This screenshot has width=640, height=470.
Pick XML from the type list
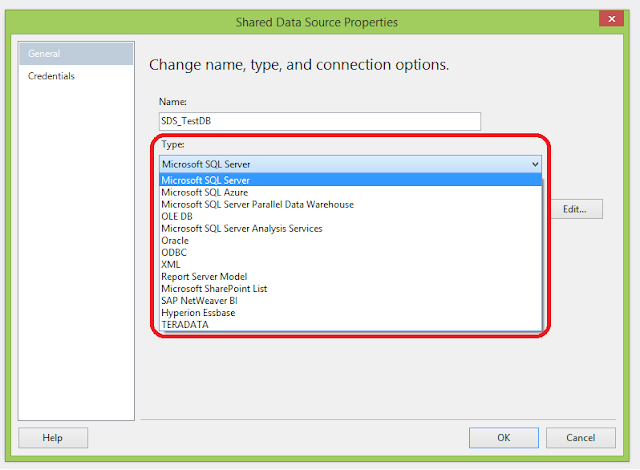350,264
